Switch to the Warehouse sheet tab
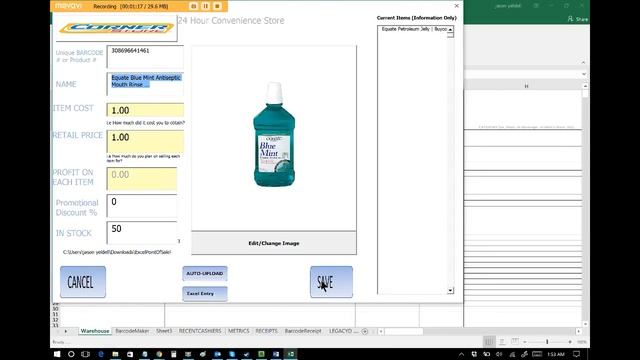The image size is (640, 360). [x=95, y=331]
